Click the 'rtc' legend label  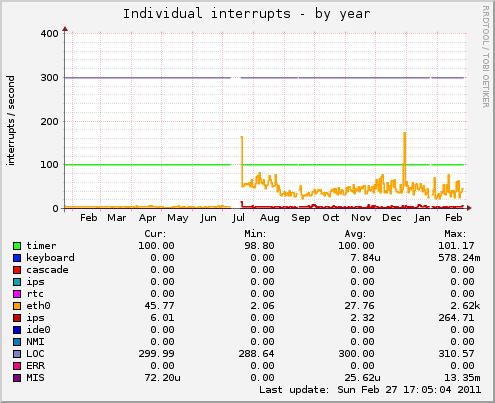click(35, 294)
